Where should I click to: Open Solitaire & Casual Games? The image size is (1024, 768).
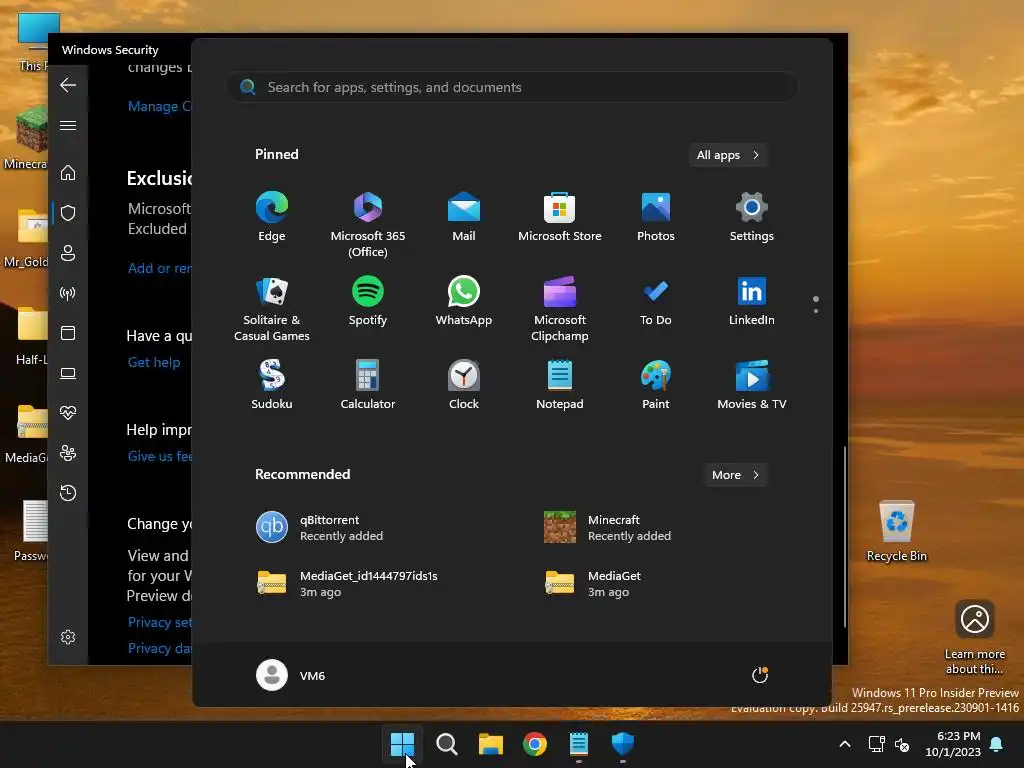[272, 309]
